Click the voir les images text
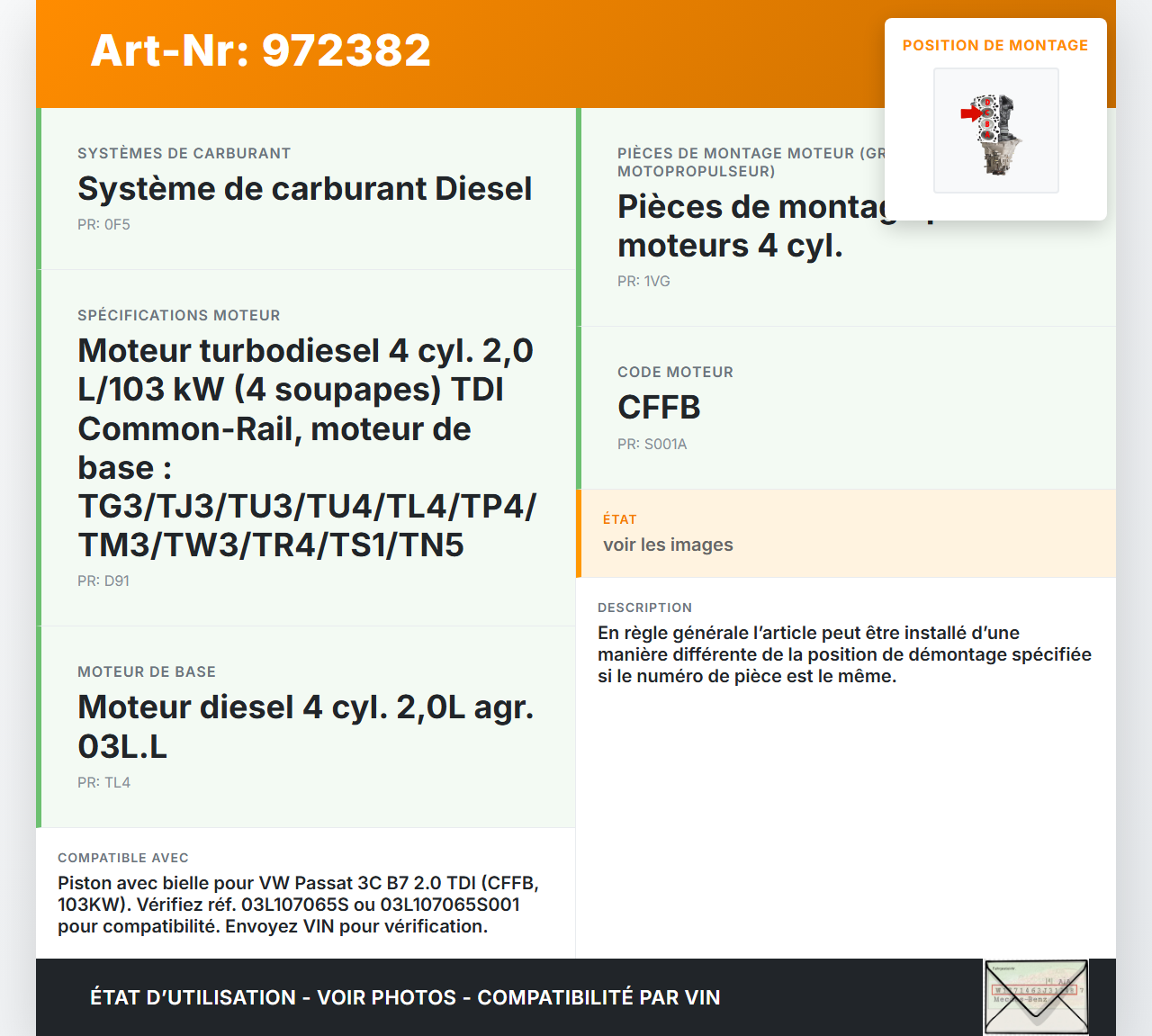 (668, 545)
